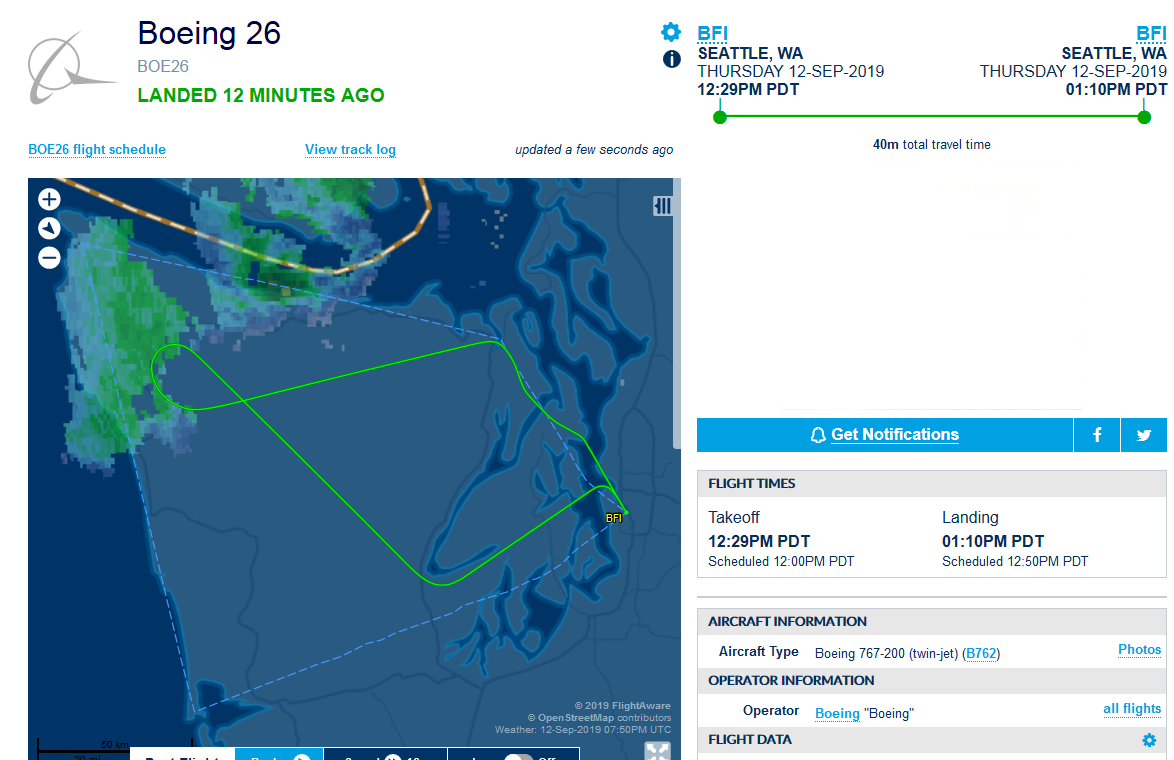Open View track log link
The image size is (1174, 760).
pyautogui.click(x=350, y=150)
